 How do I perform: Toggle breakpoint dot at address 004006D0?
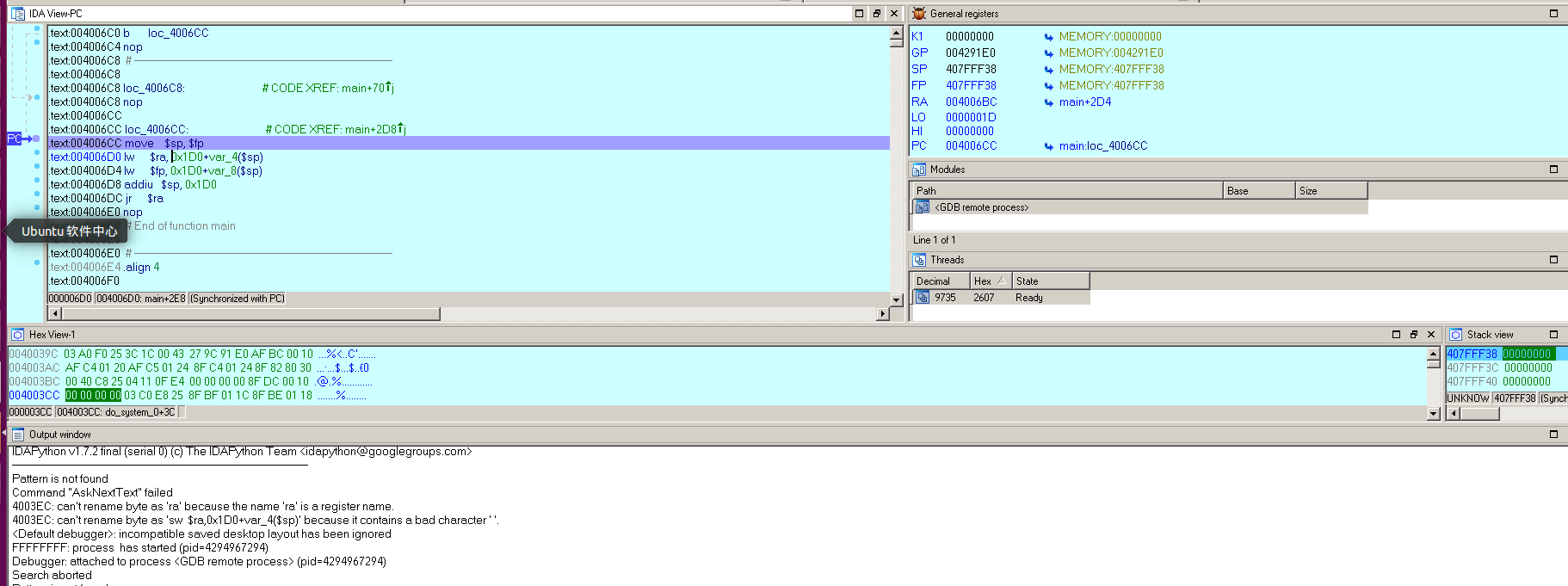(x=37, y=152)
